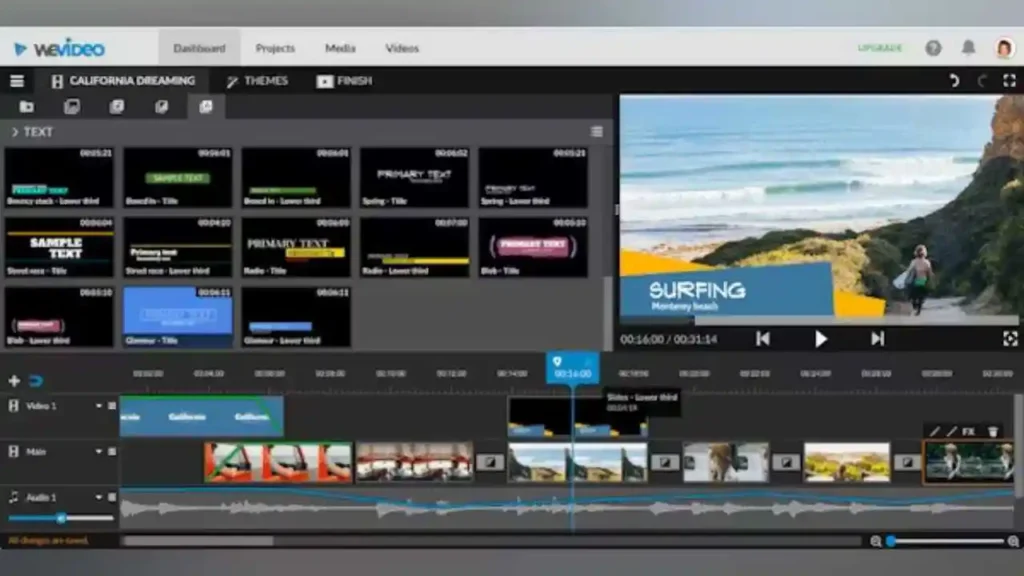
Task: Select Boxed in - Title template
Action: click(x=178, y=177)
